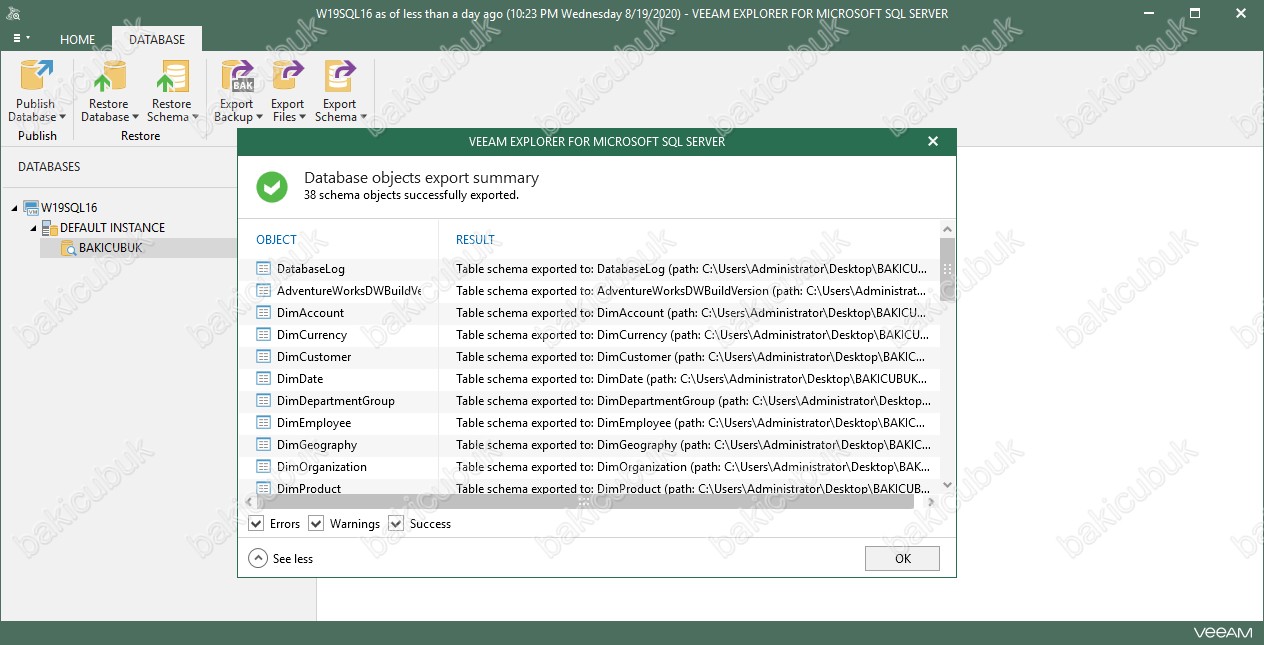Select the DEFAULT INSTANCE tree item
This screenshot has height=645, width=1264.
point(113,228)
